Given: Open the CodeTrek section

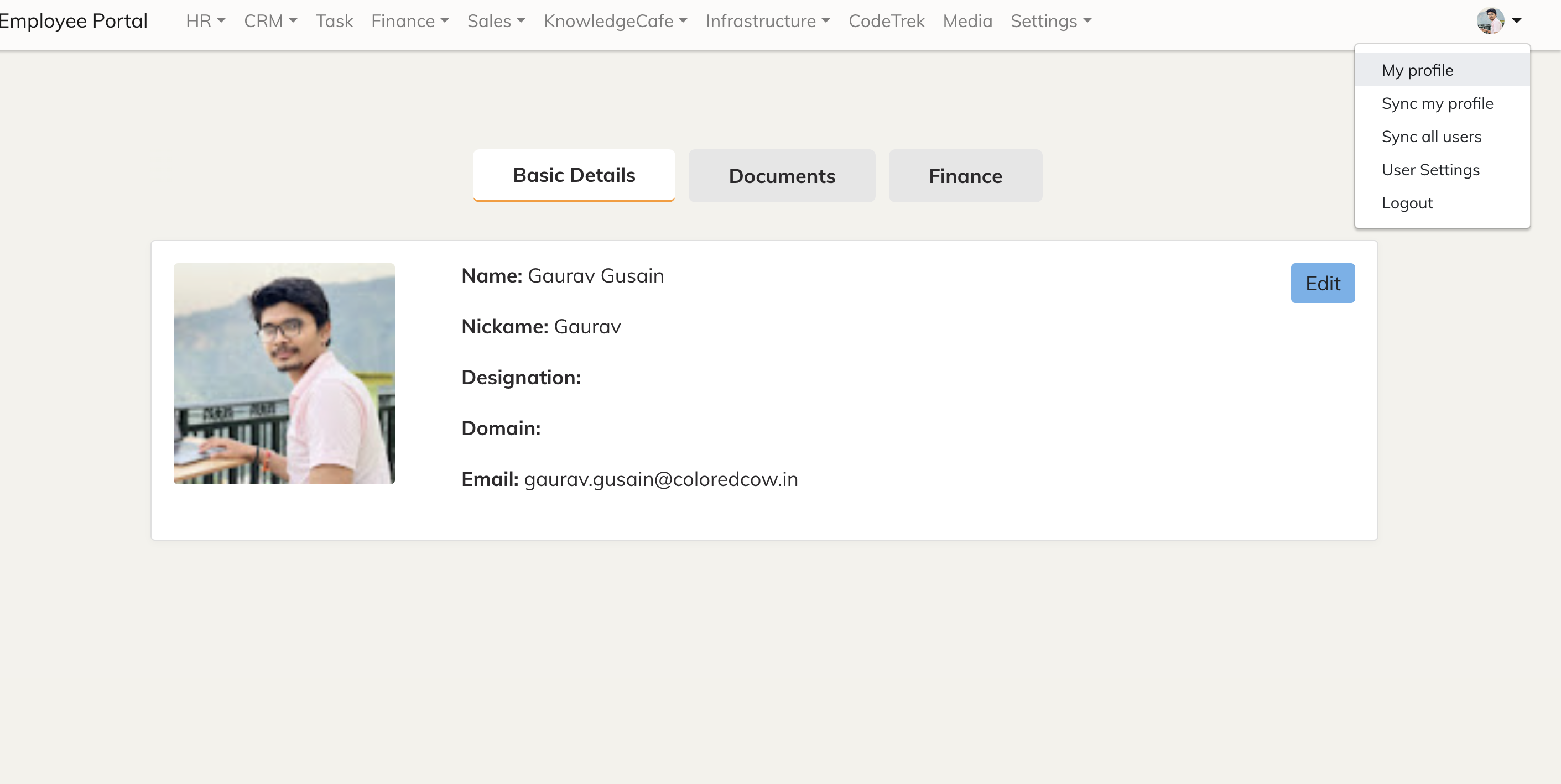Looking at the screenshot, I should (x=887, y=20).
